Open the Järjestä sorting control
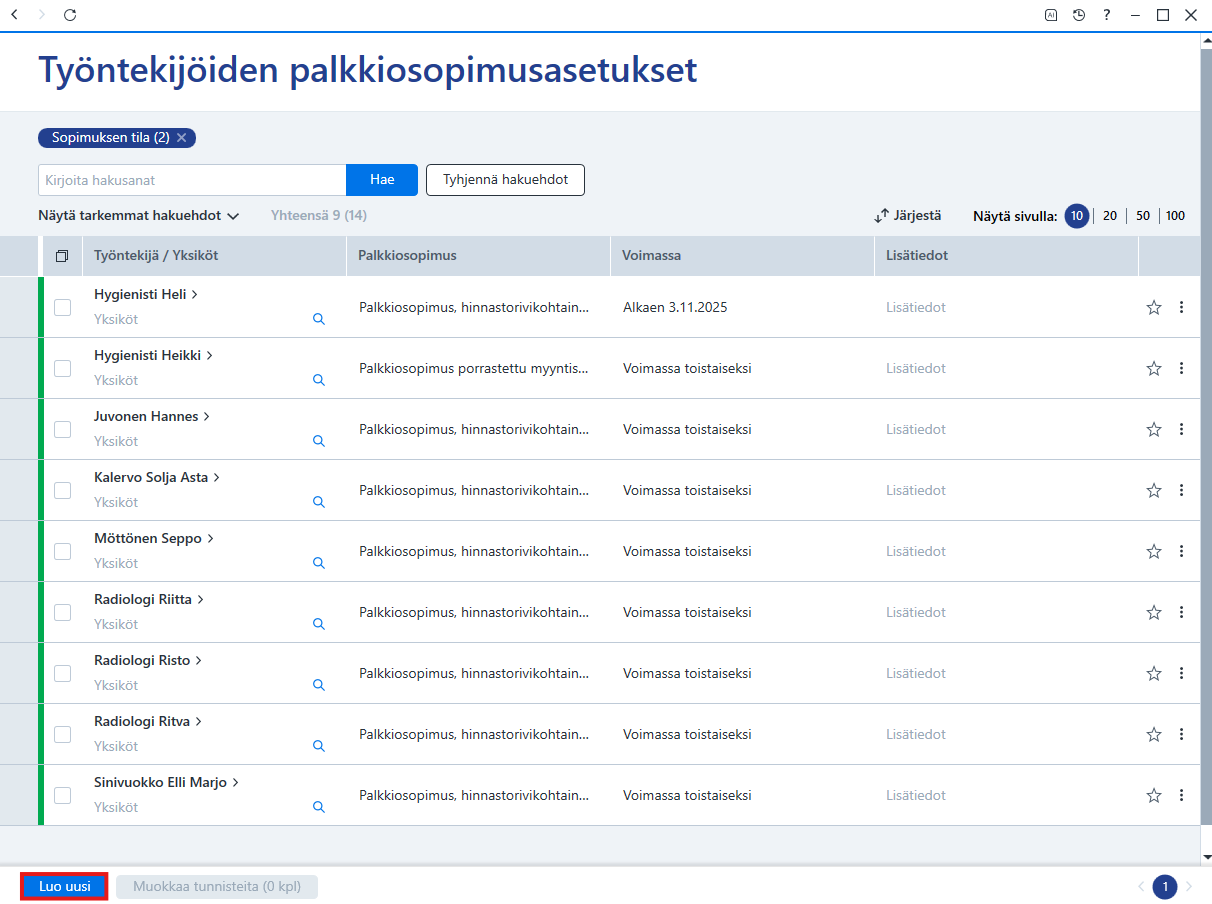Viewport: 1212px width, 904px height. click(908, 215)
